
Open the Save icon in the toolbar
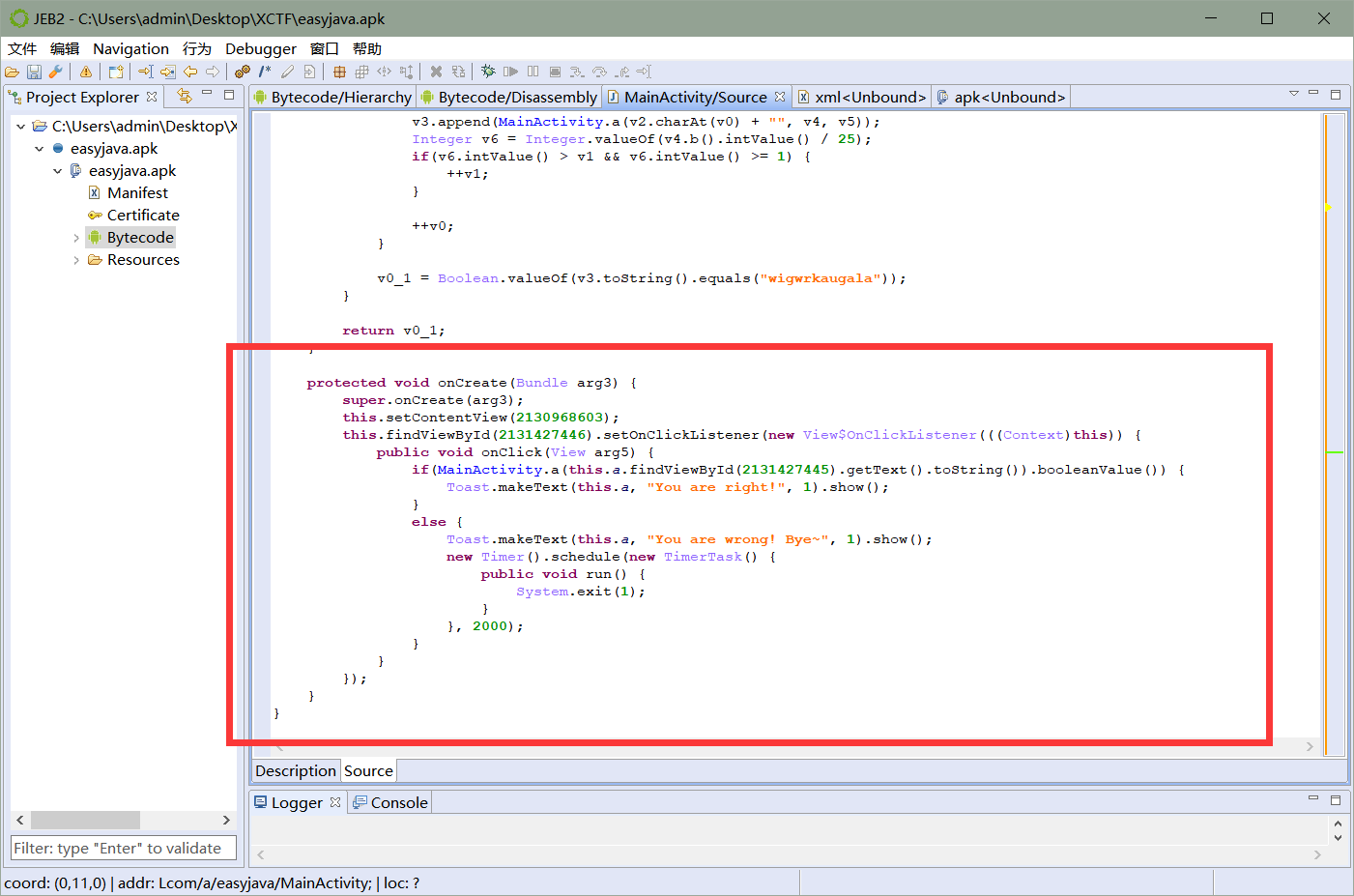coord(34,71)
